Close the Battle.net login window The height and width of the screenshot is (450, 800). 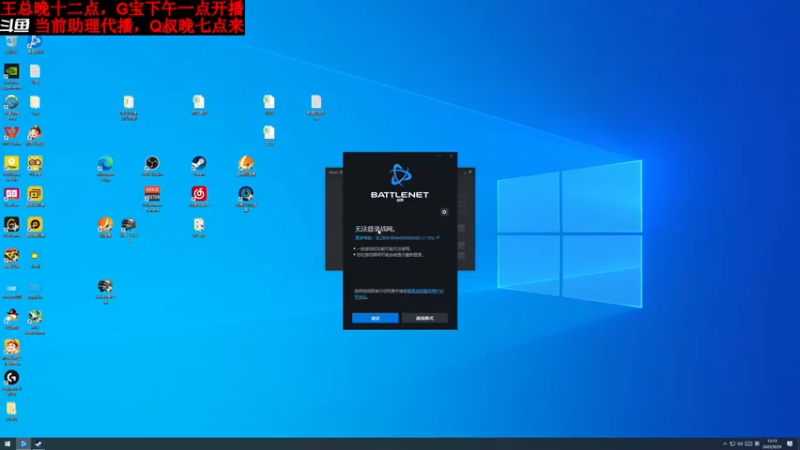451,156
